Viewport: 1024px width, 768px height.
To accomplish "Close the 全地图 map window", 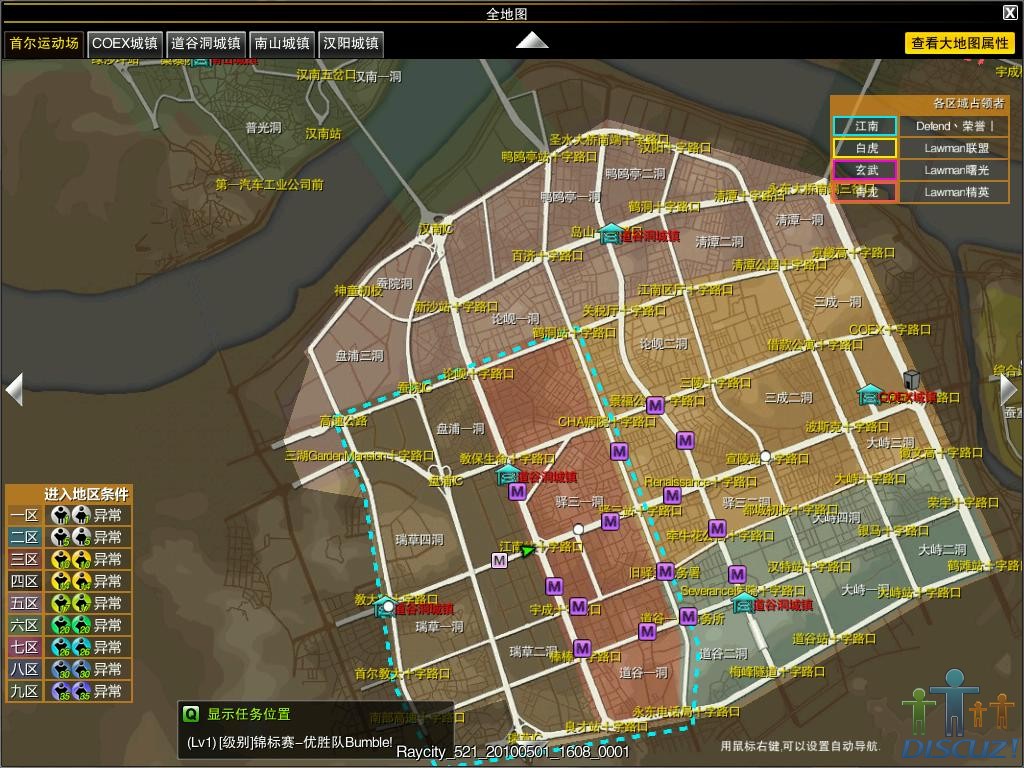I will (x=1010, y=12).
